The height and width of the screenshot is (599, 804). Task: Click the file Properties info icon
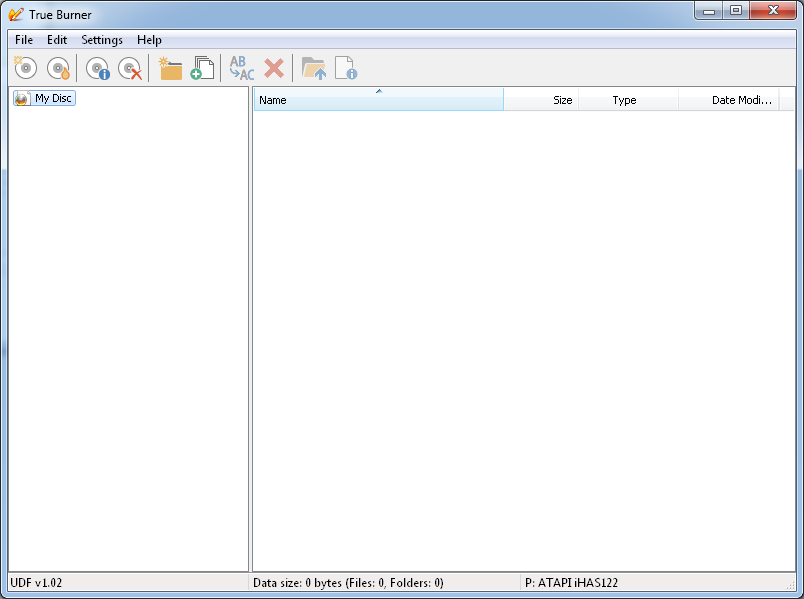346,68
